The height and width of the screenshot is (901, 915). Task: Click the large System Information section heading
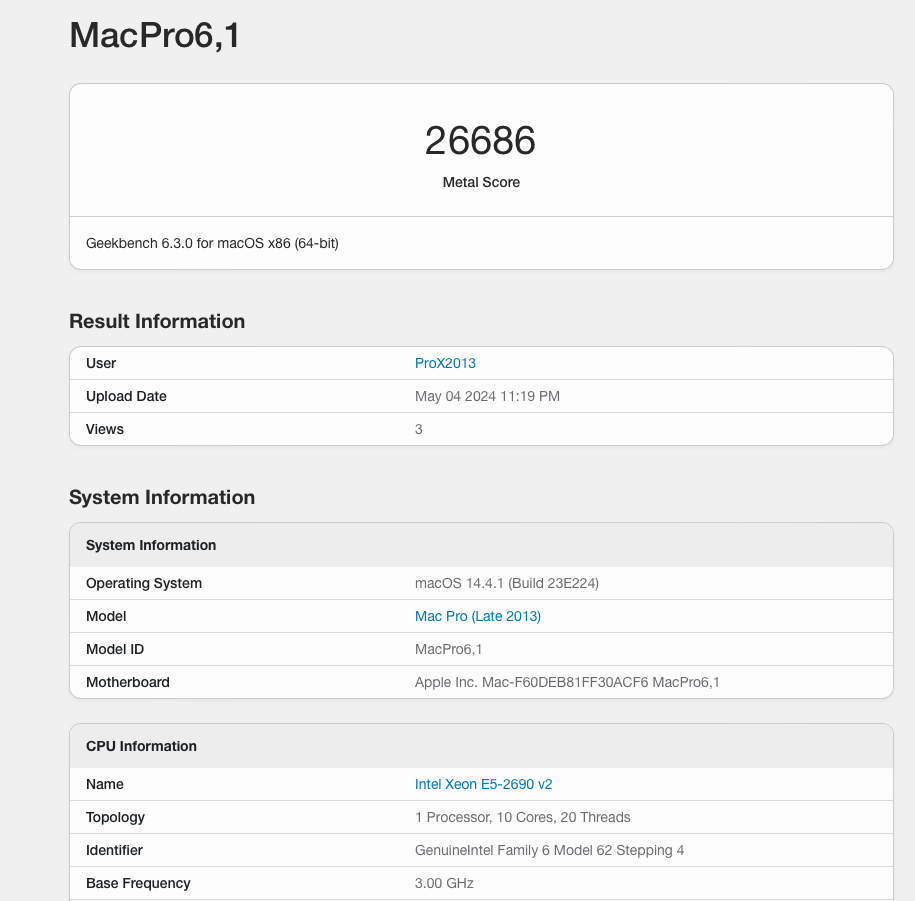pyautogui.click(x=162, y=497)
